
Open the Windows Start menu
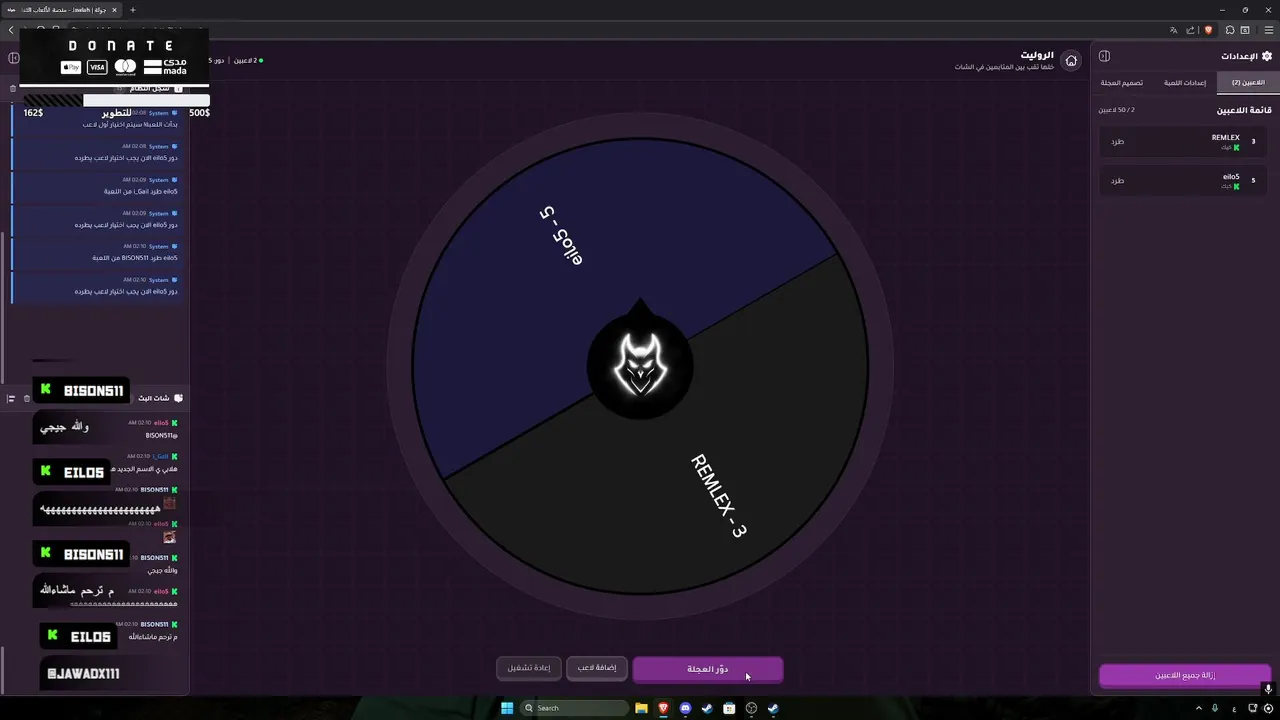[x=507, y=708]
